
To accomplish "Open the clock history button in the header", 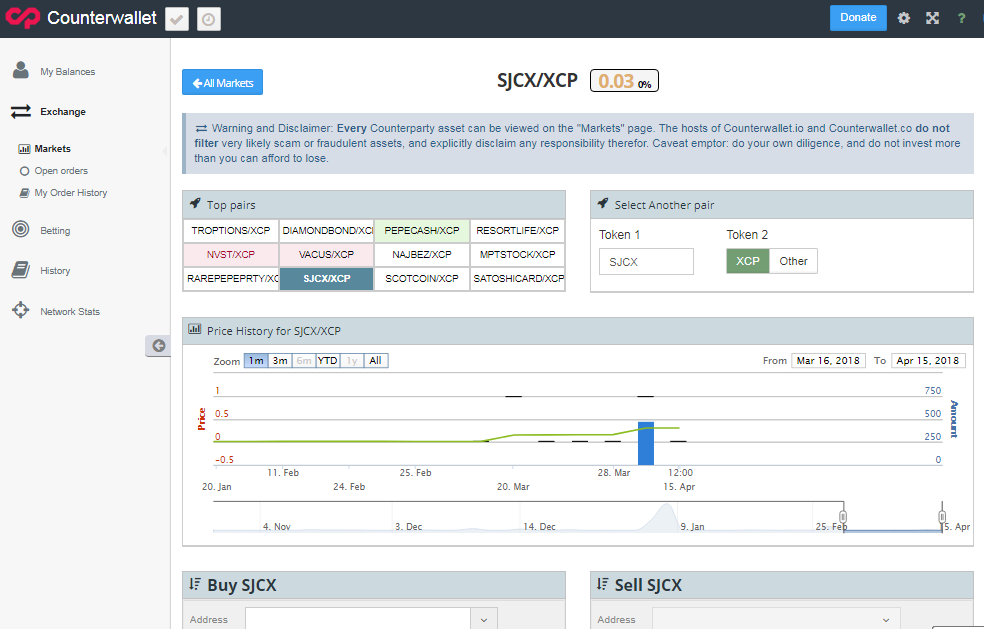I will [x=208, y=19].
